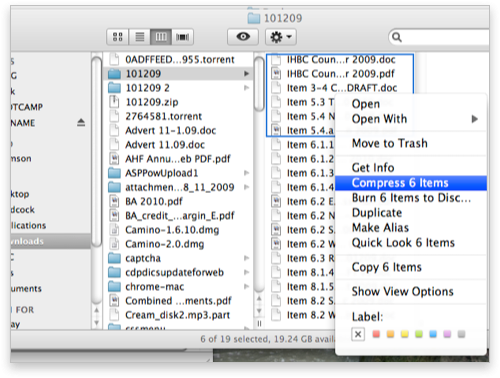The image size is (500, 378).
Task: Select the captcha folder icon
Action: pyautogui.click(x=114, y=258)
